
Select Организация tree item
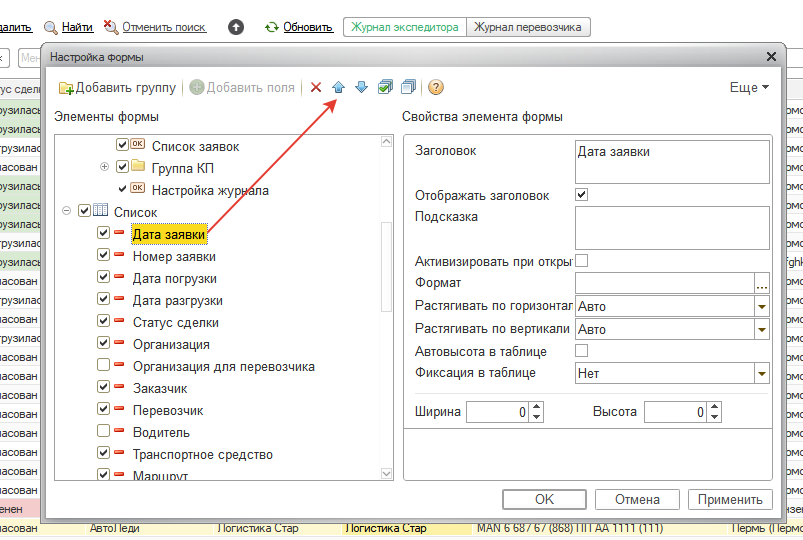click(x=171, y=344)
